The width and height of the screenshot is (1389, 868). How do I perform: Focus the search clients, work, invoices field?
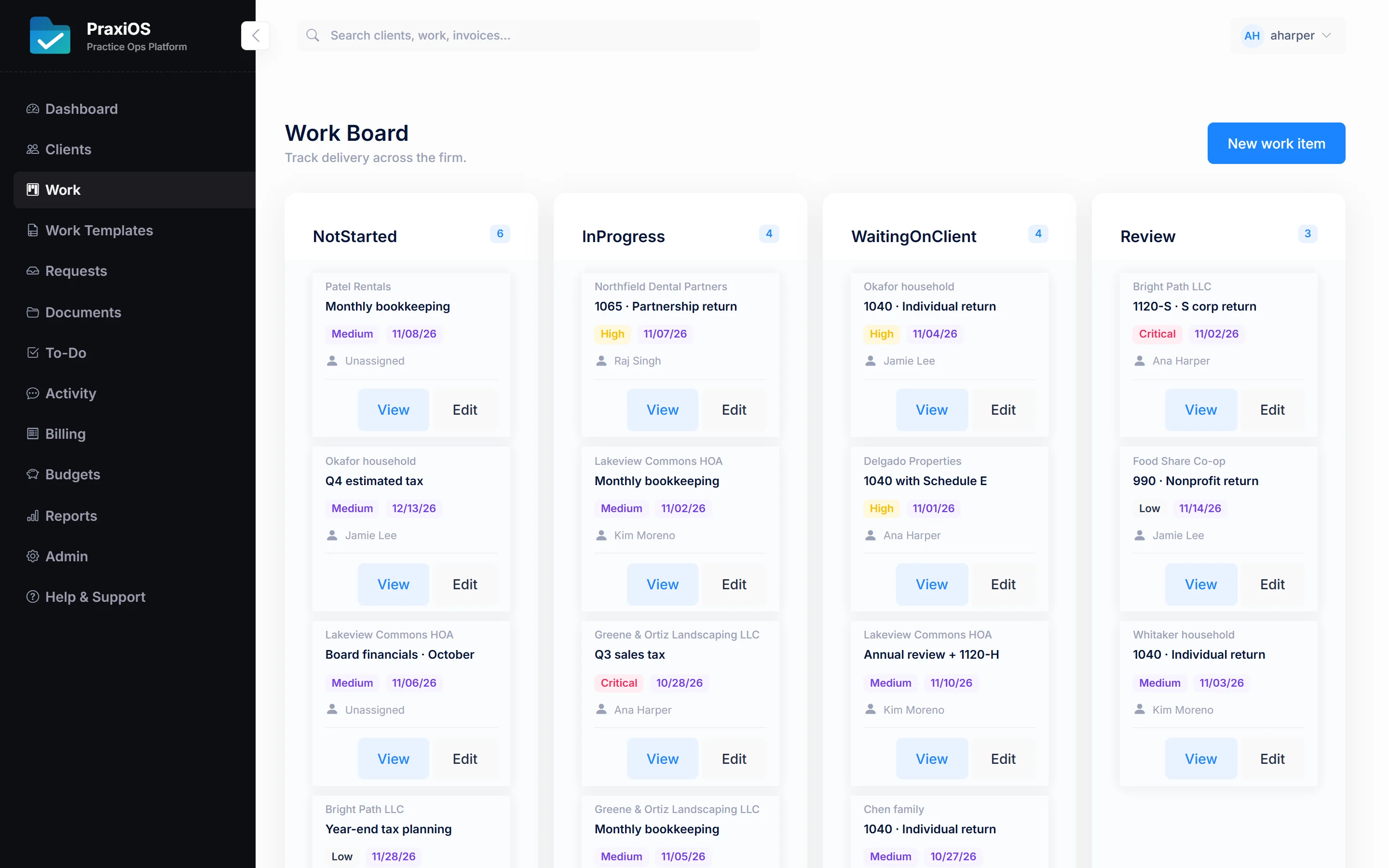coord(529,36)
